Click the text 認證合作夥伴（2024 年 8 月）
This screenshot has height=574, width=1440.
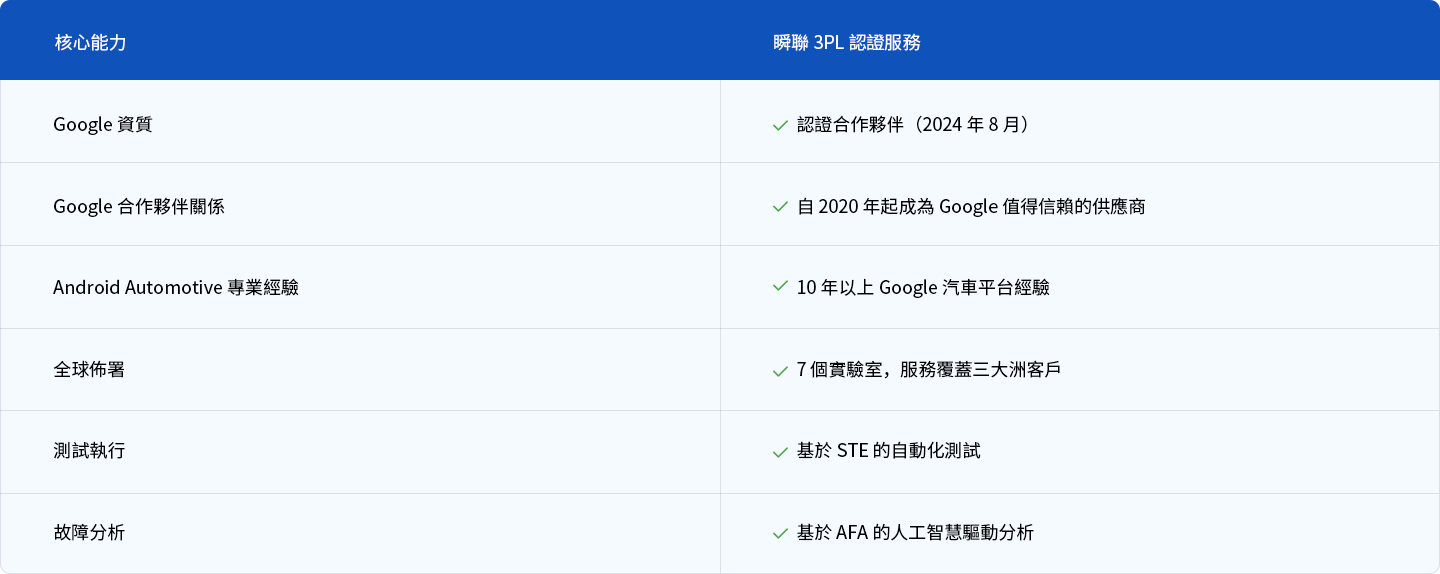tap(914, 125)
